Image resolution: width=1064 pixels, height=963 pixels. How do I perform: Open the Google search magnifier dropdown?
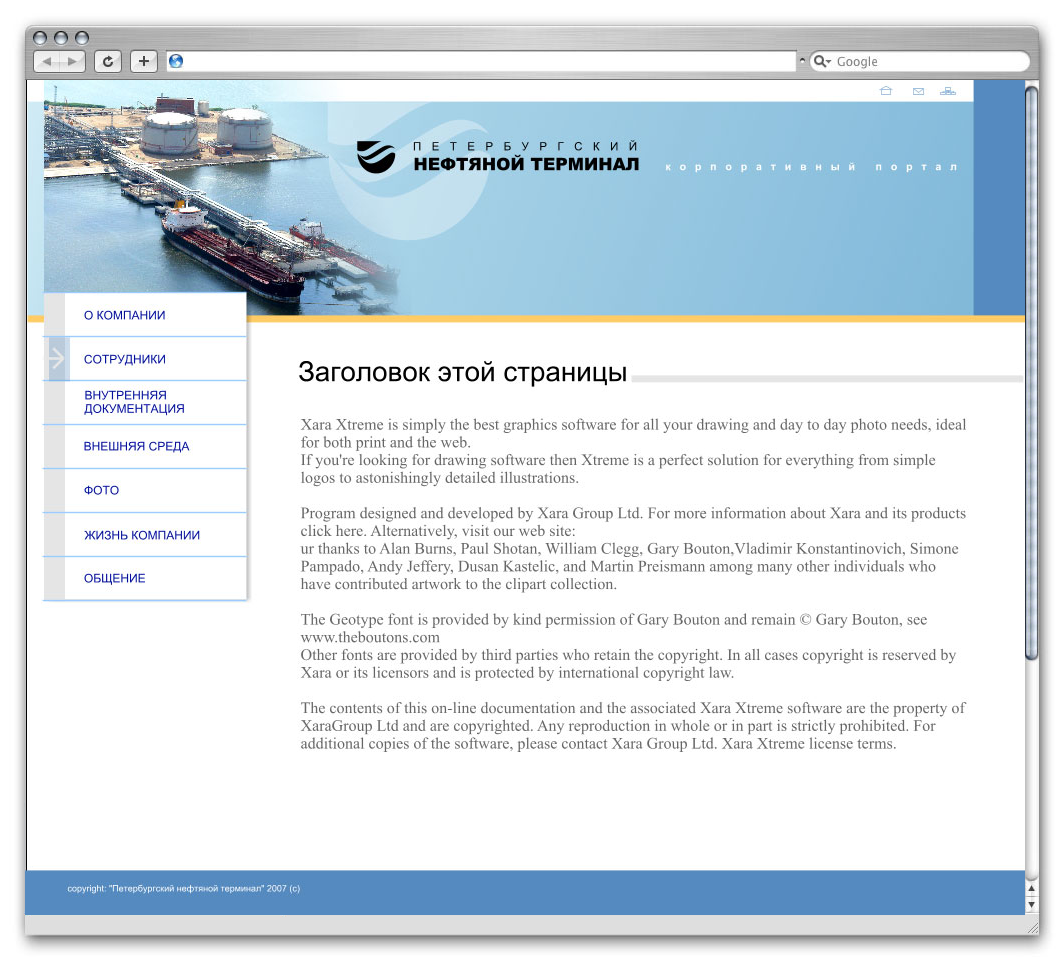[822, 62]
